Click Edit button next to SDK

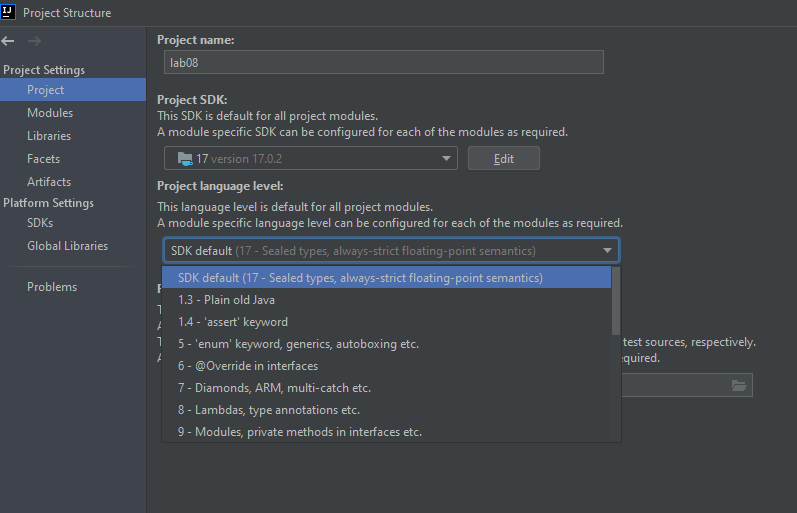(503, 158)
